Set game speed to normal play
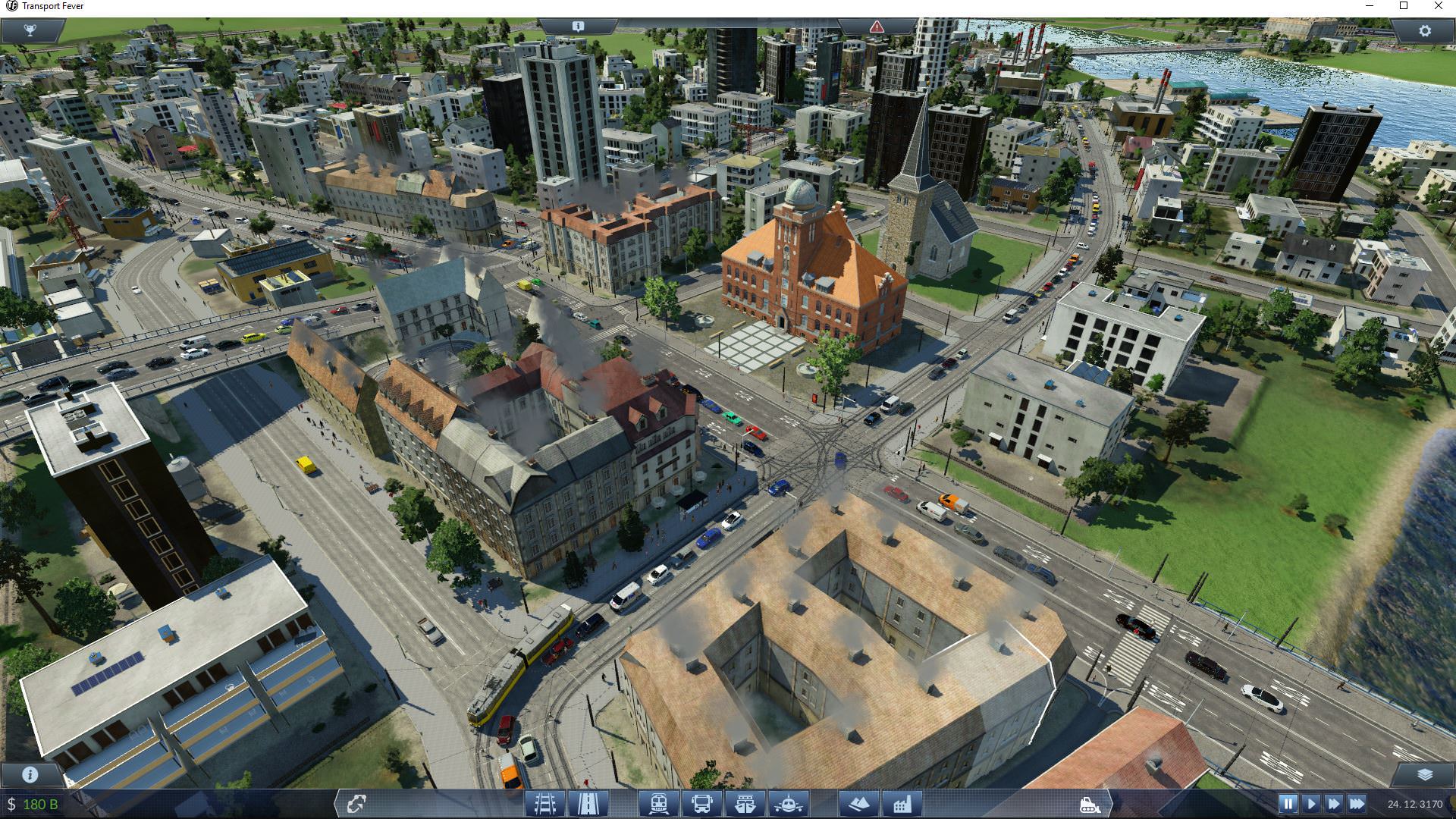 (x=1310, y=804)
